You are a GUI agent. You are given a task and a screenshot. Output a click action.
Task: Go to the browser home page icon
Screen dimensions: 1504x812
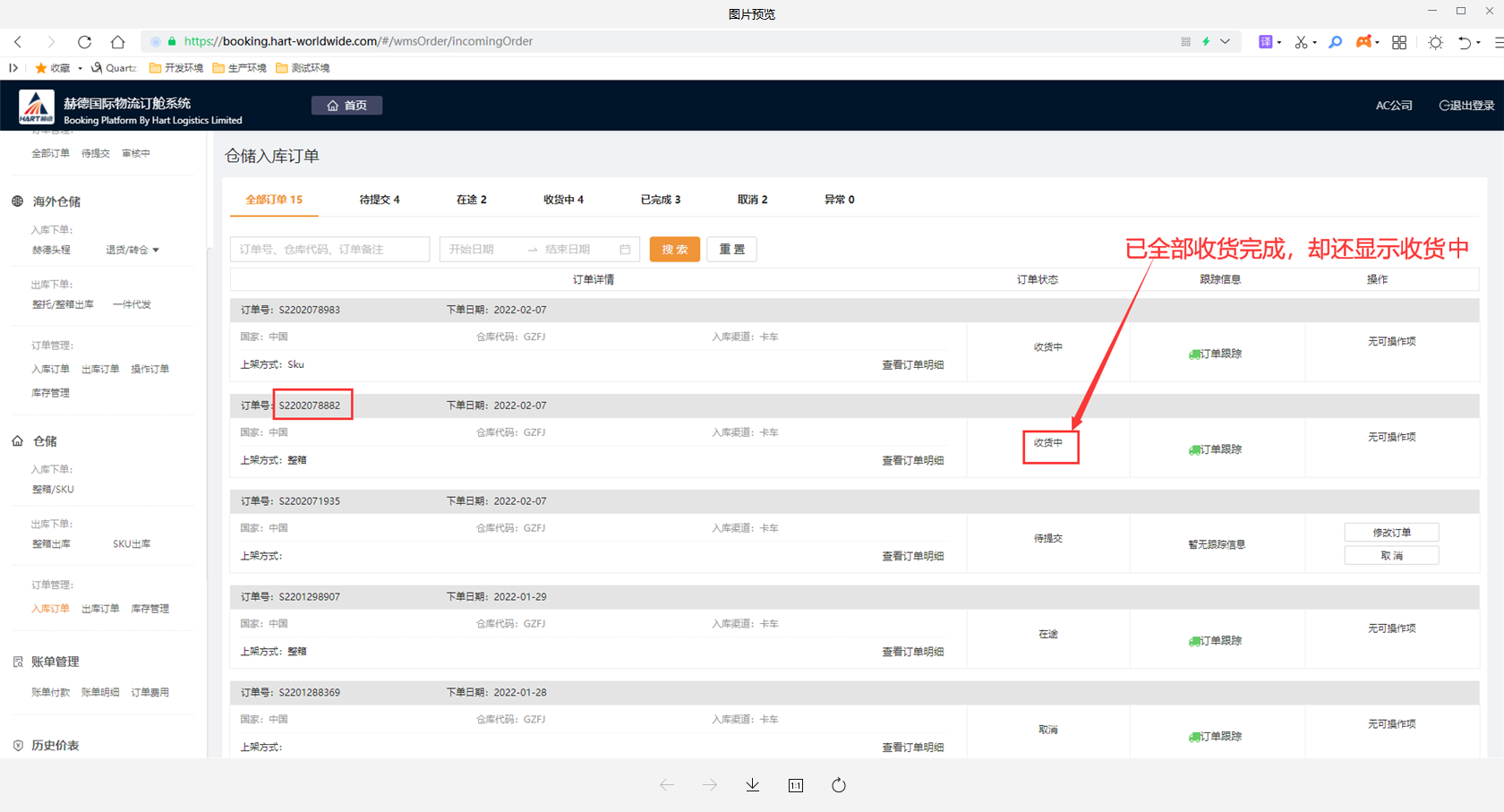click(x=117, y=42)
